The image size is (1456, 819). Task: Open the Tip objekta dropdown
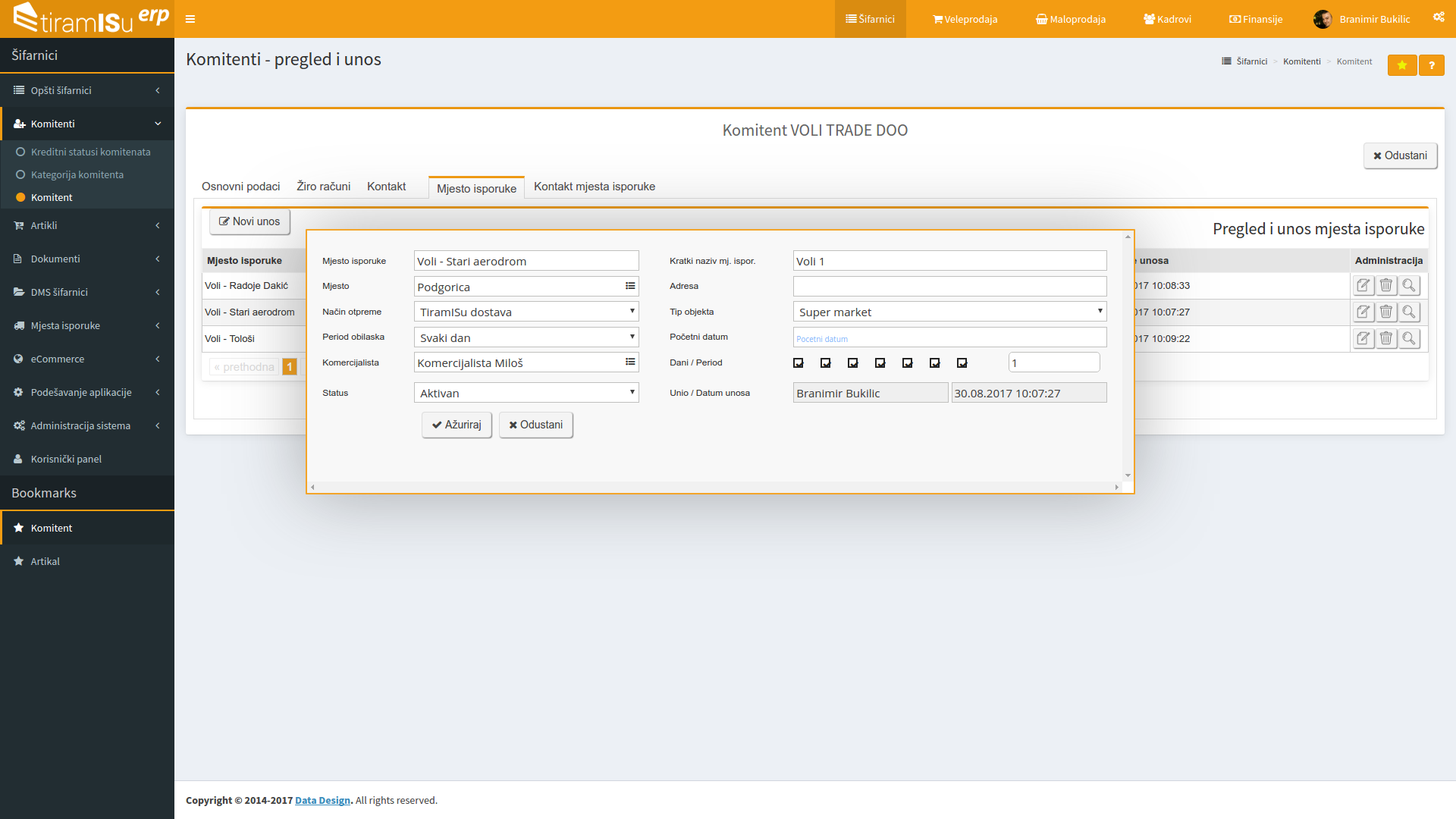click(x=949, y=312)
